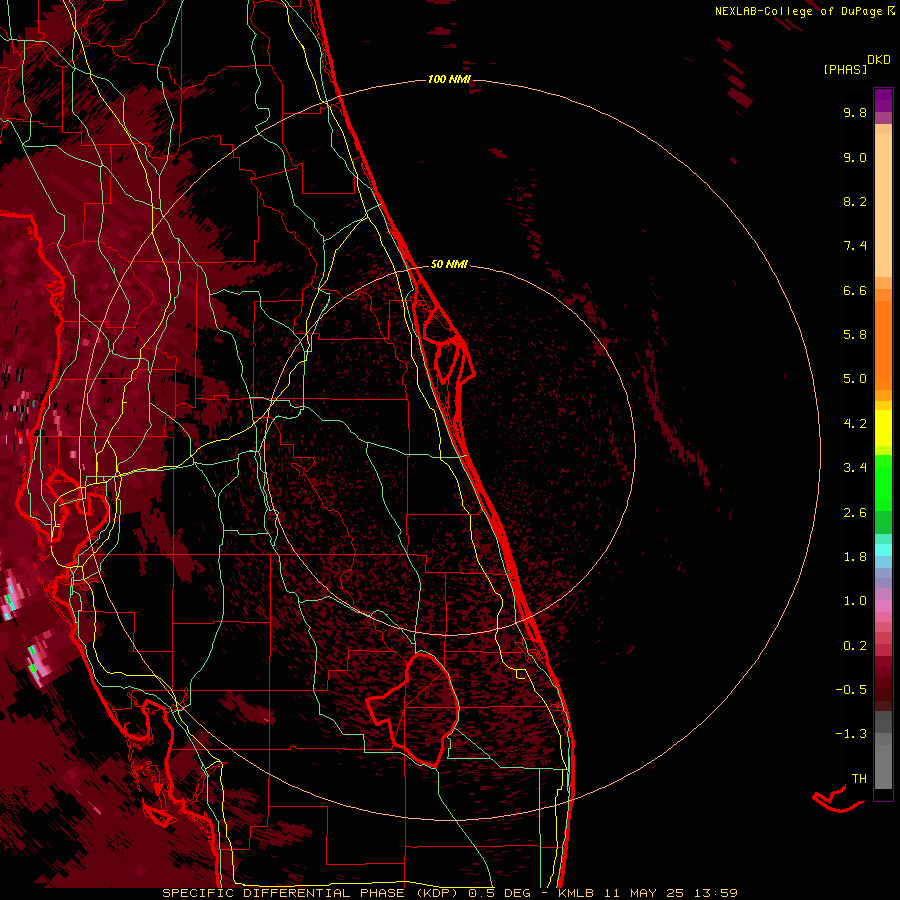This screenshot has height=900, width=900.
Task: Click the DKD product code label
Action: coord(878,60)
